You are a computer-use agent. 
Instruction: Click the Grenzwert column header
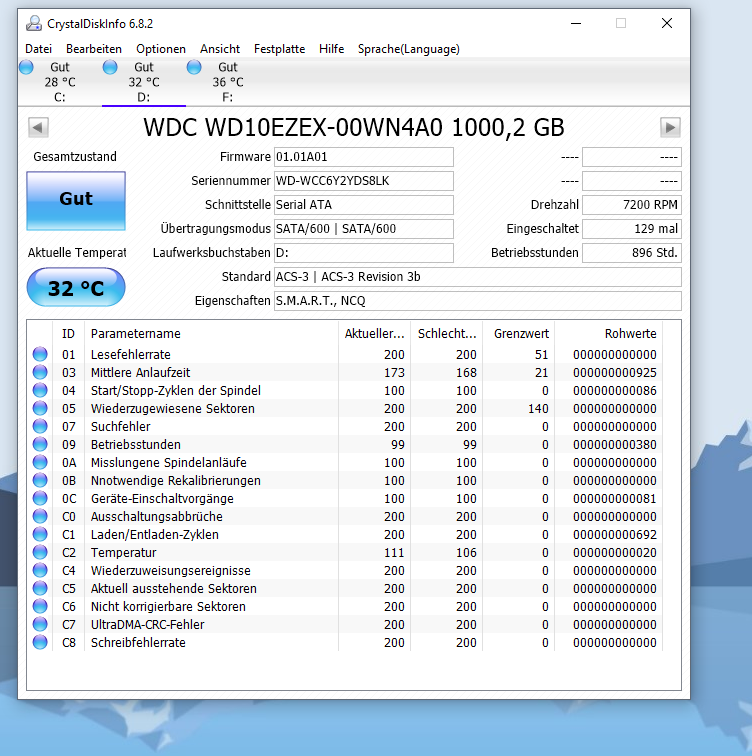click(x=519, y=334)
